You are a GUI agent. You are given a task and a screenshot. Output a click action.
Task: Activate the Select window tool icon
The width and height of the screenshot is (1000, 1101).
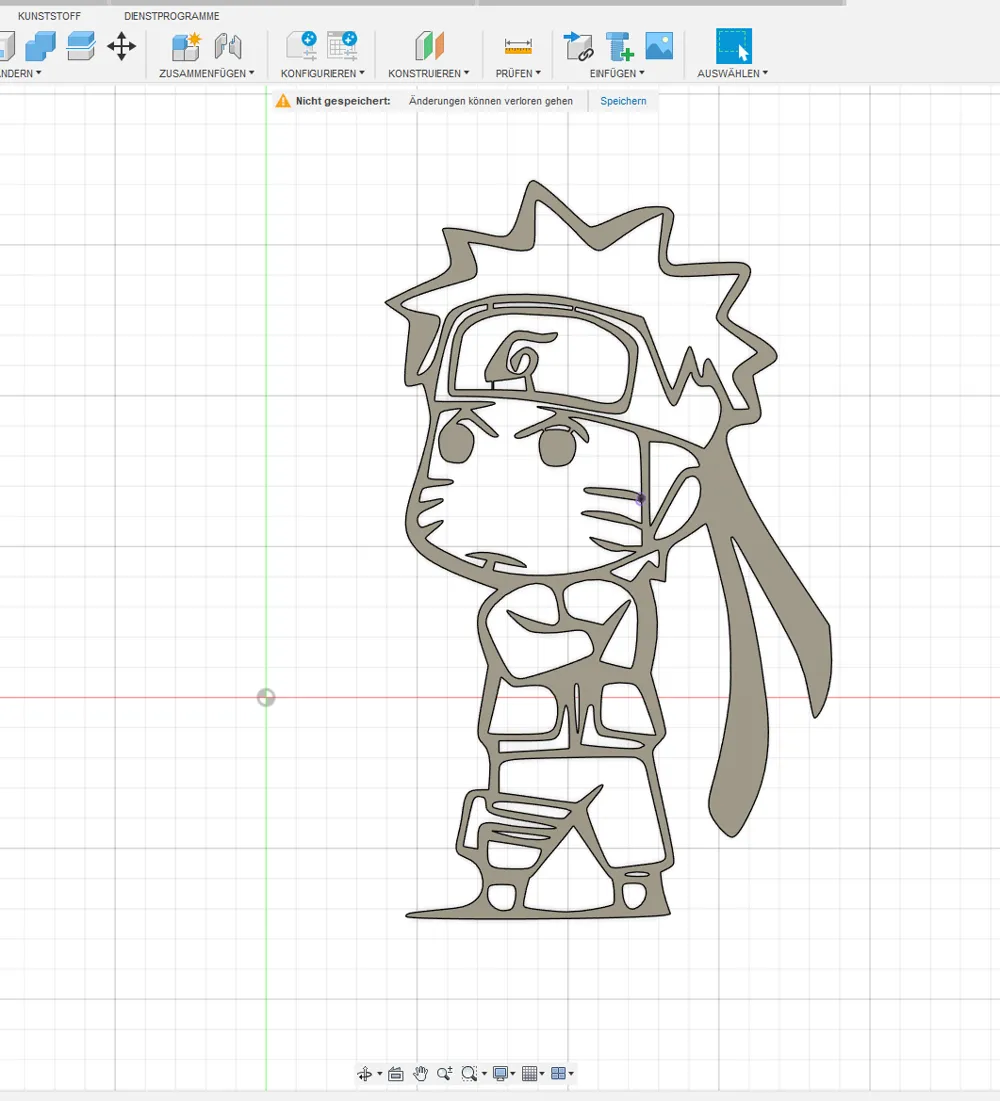click(734, 46)
